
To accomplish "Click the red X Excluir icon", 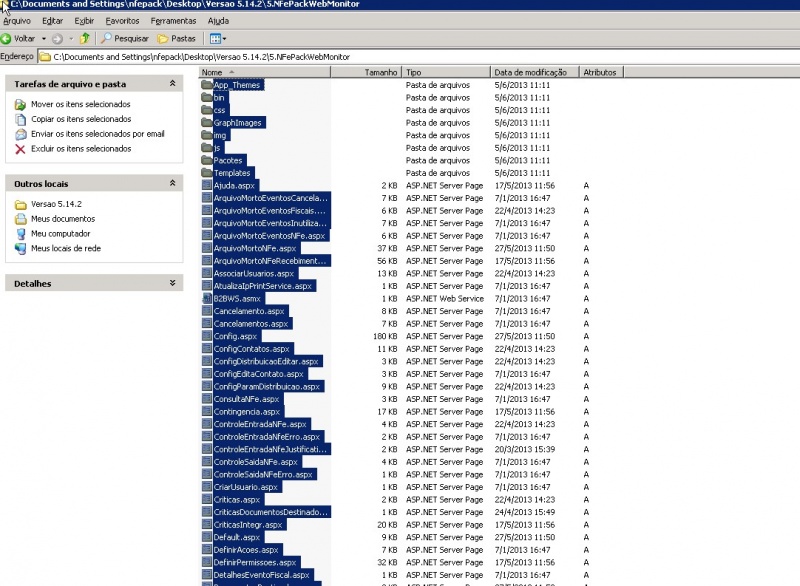I will tap(21, 149).
